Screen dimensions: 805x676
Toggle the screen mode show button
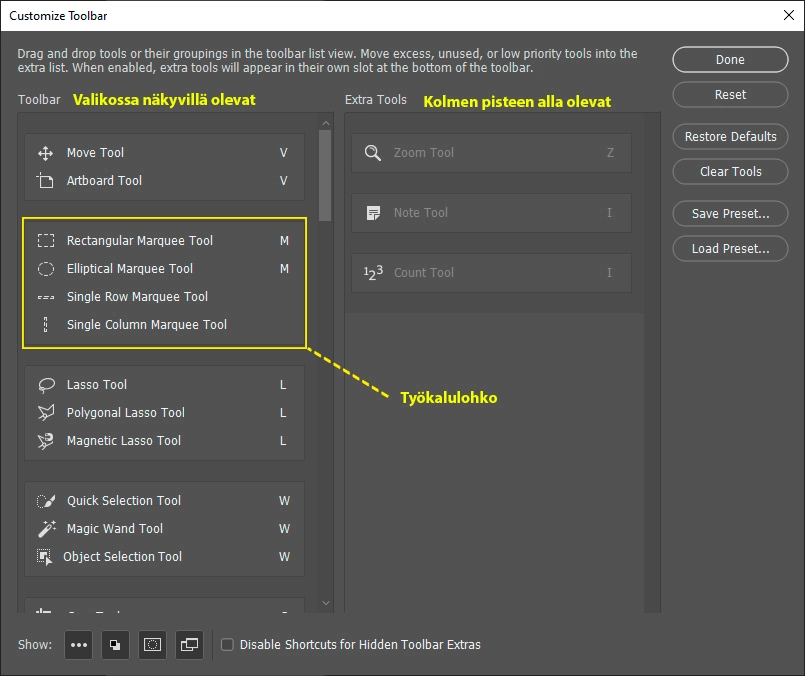point(189,645)
